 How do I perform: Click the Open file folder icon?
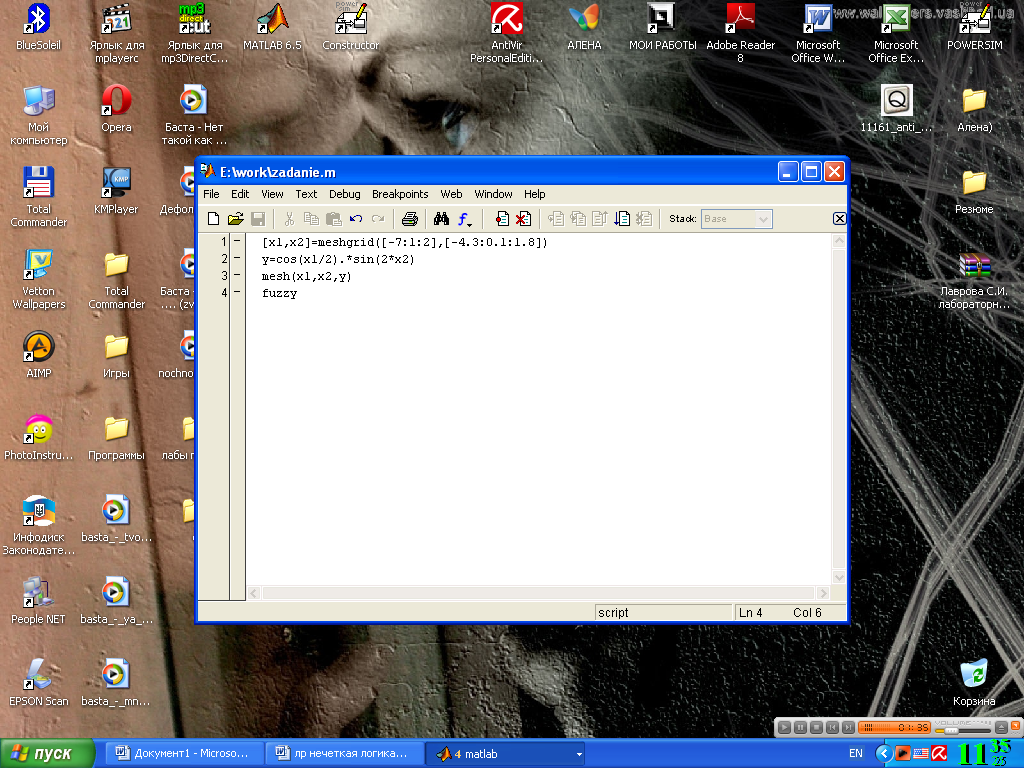click(236, 219)
